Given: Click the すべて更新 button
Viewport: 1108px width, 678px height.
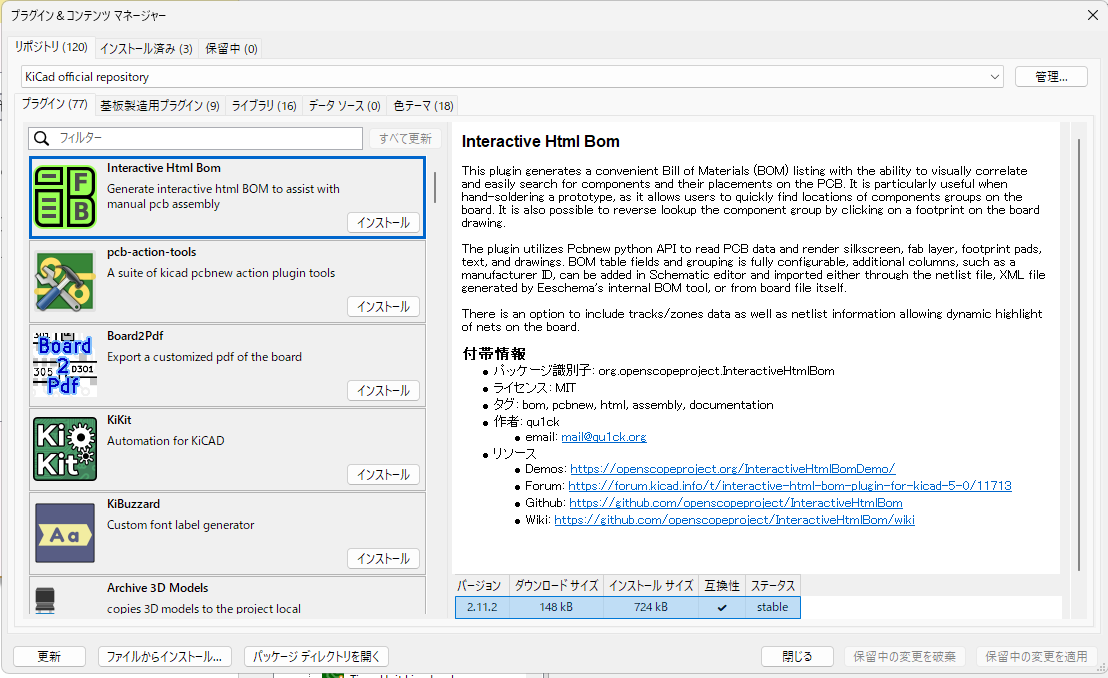Looking at the screenshot, I should pyautogui.click(x=405, y=139).
